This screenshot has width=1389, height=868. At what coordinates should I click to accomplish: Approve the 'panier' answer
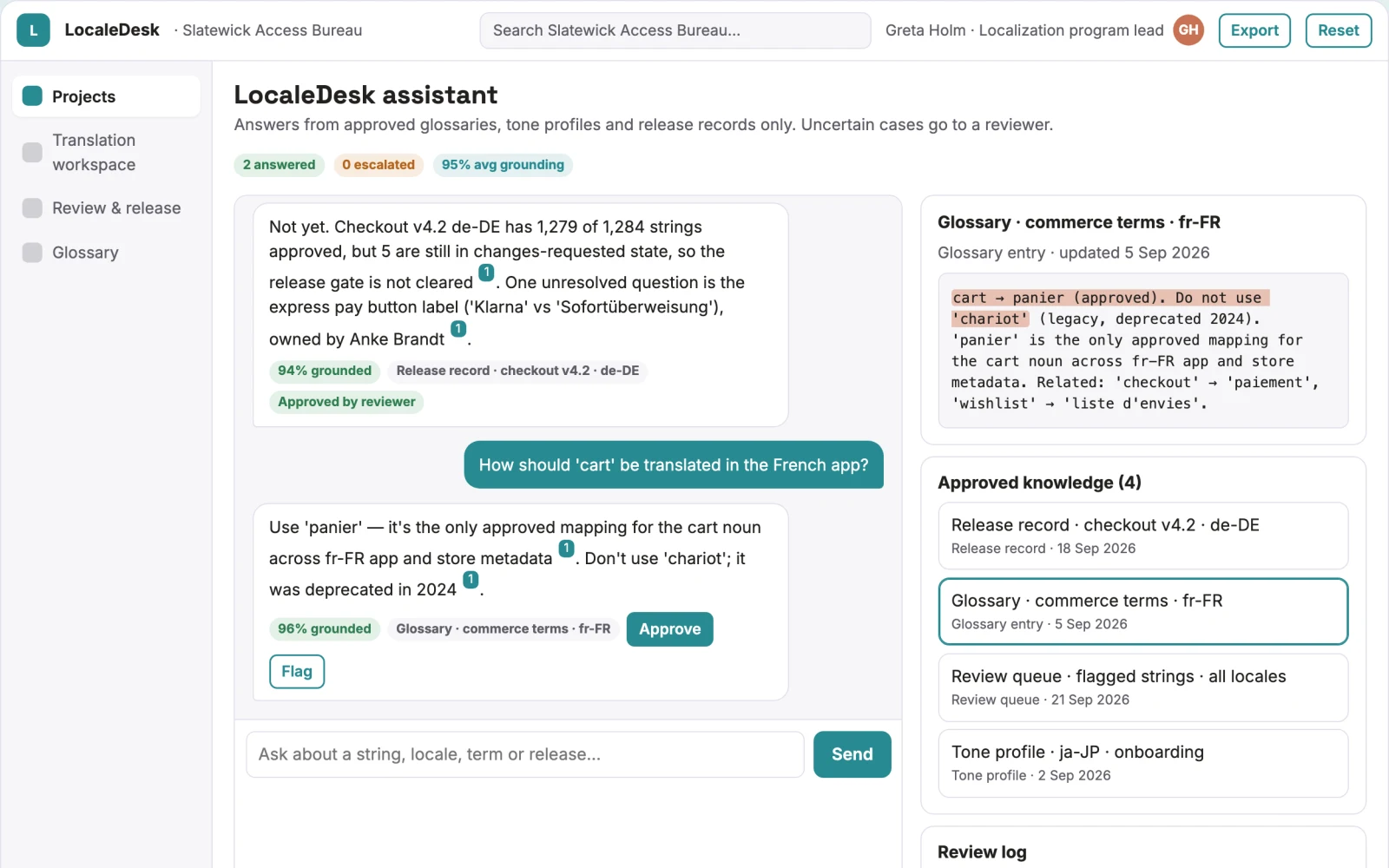tap(669, 629)
